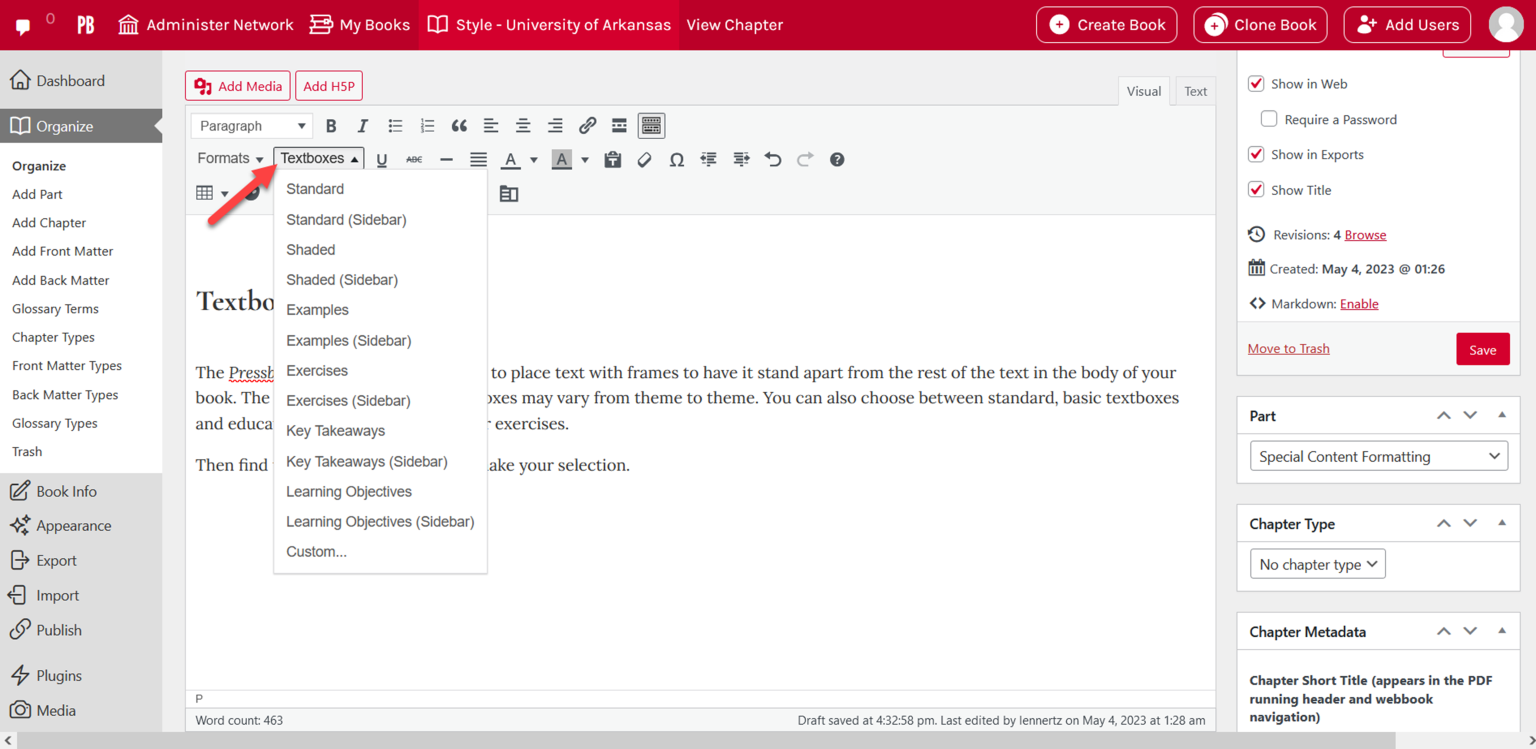Viewport: 1536px width, 749px height.
Task: Insert a numbered list
Action: pos(427,125)
